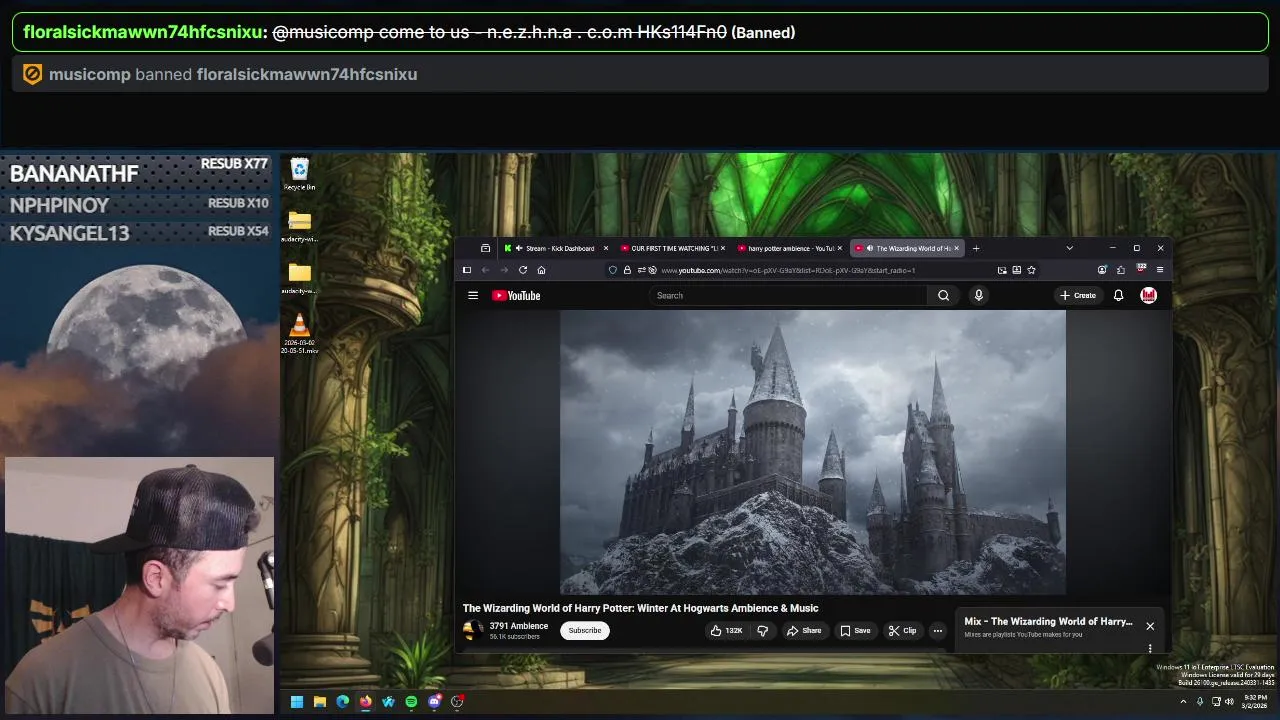
Task: Switch to harry potter ambience tab
Action: point(790,248)
